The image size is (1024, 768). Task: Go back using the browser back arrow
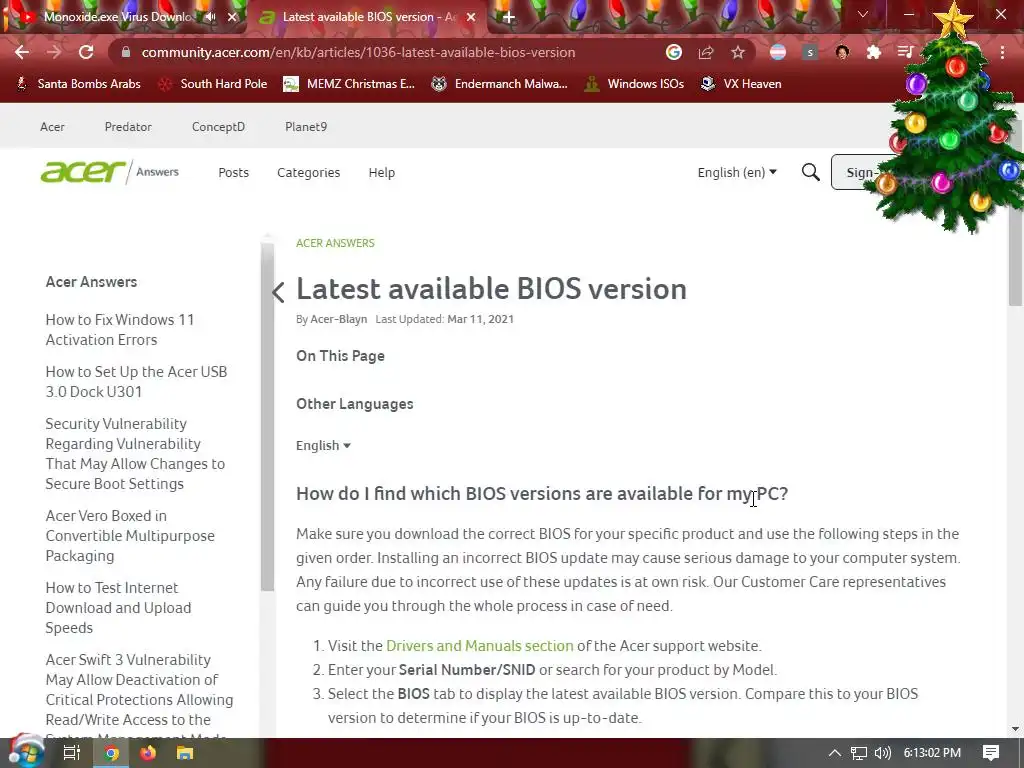click(x=22, y=52)
